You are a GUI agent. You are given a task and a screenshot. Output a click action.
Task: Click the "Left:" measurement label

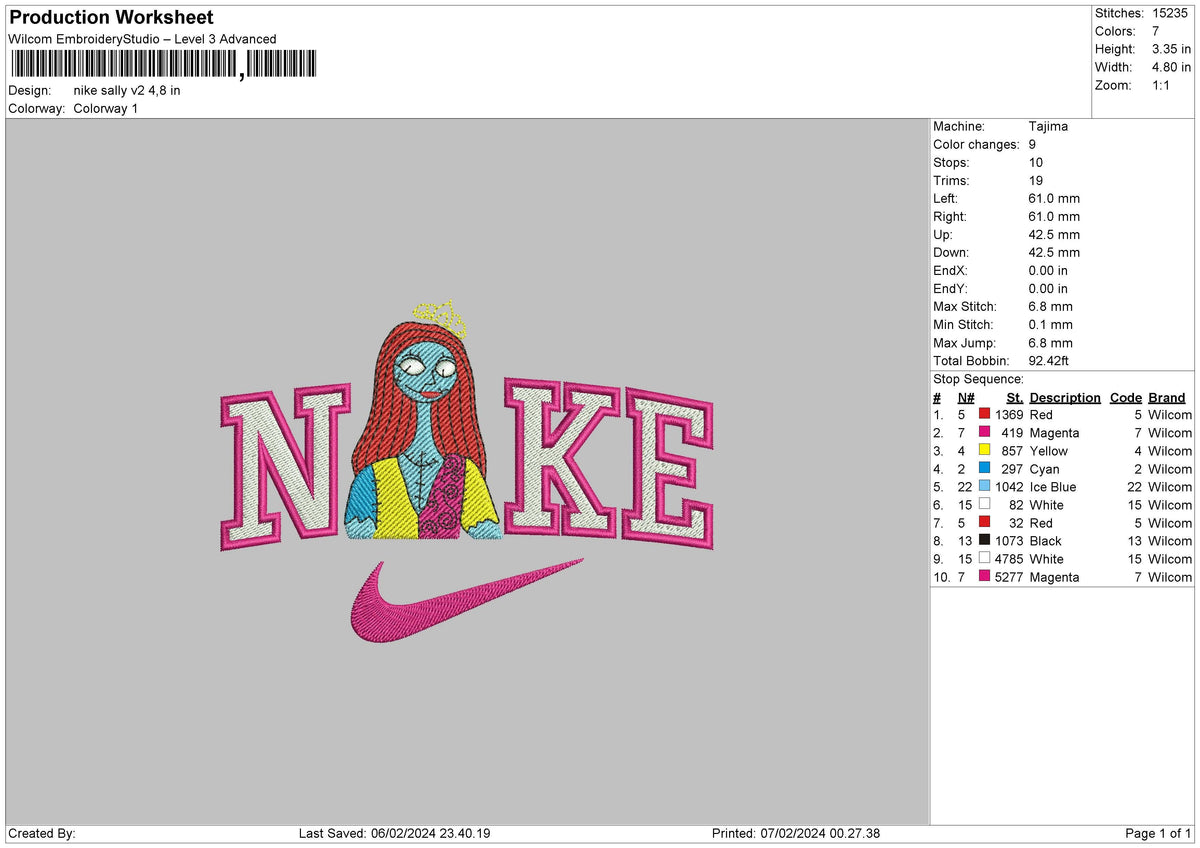946,198
